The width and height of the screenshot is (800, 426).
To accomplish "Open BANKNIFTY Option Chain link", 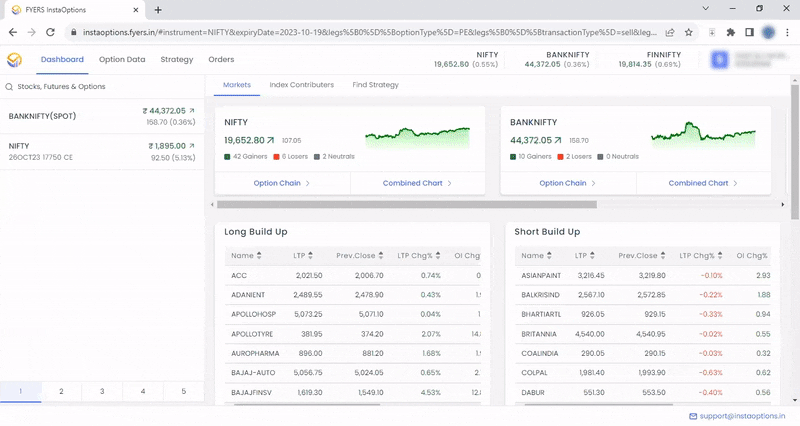I will point(567,183).
